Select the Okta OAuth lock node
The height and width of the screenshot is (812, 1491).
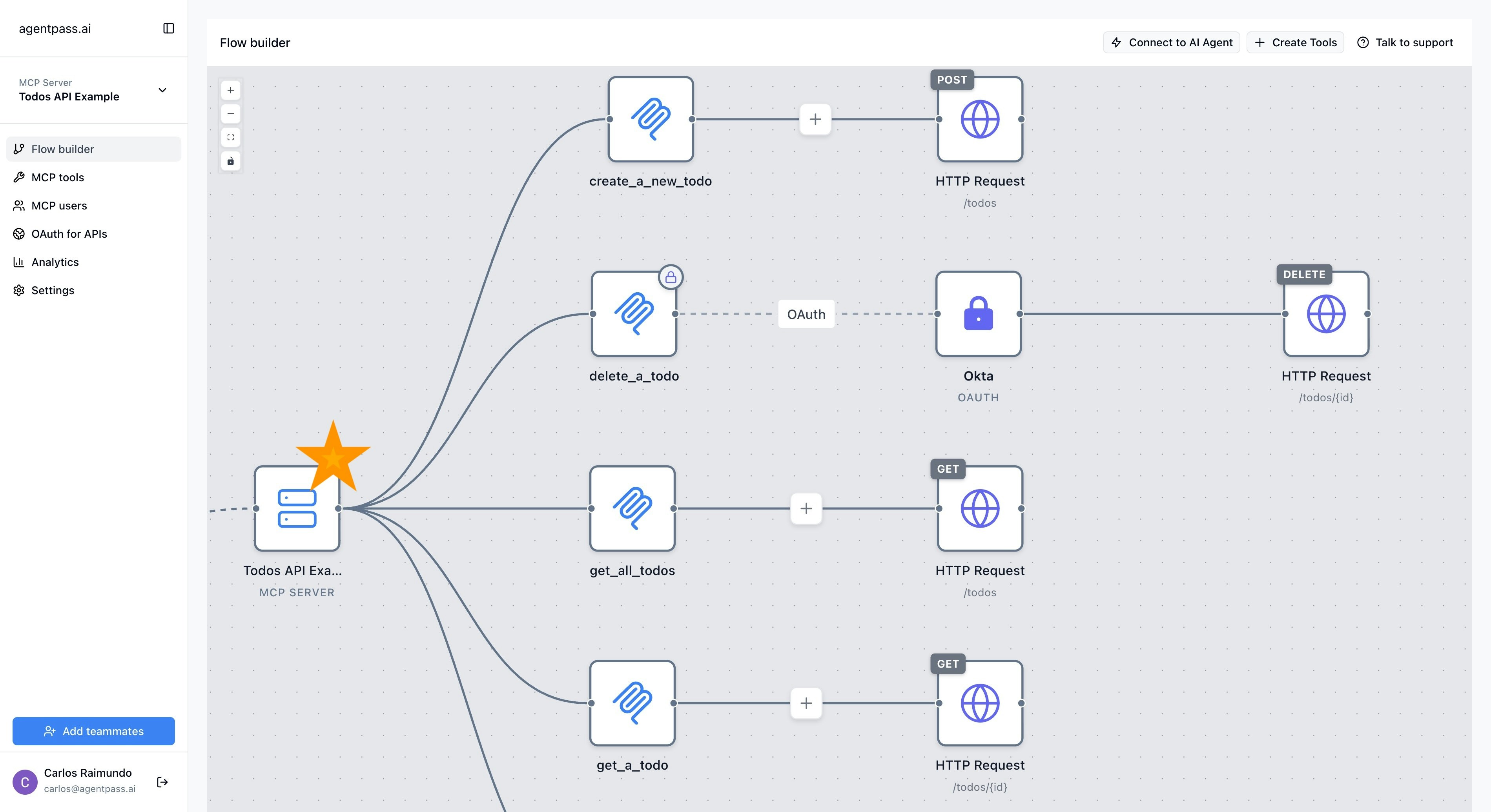point(978,314)
